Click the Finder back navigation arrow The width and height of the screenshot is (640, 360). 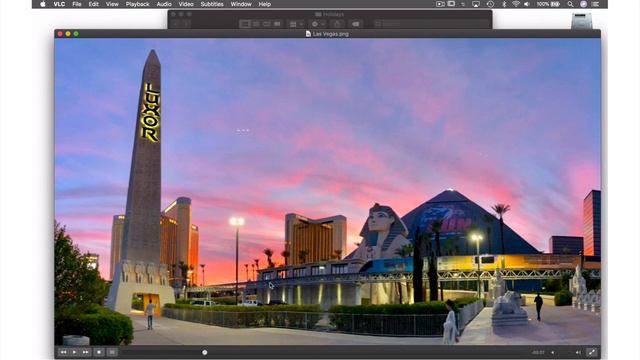click(x=176, y=24)
